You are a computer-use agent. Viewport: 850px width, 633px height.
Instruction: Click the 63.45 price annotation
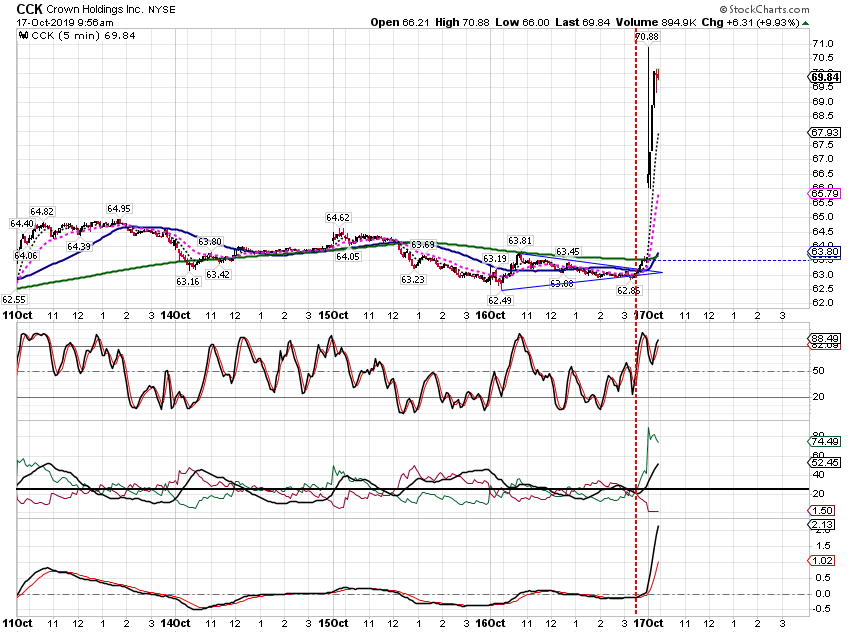pyautogui.click(x=568, y=251)
